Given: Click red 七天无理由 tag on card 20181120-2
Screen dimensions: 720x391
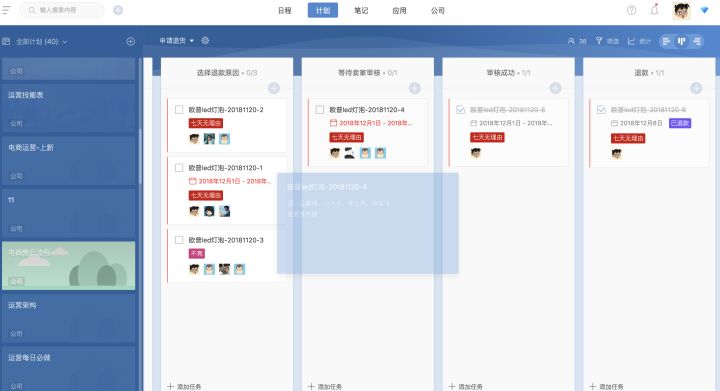Looking at the screenshot, I should click(x=206, y=123).
